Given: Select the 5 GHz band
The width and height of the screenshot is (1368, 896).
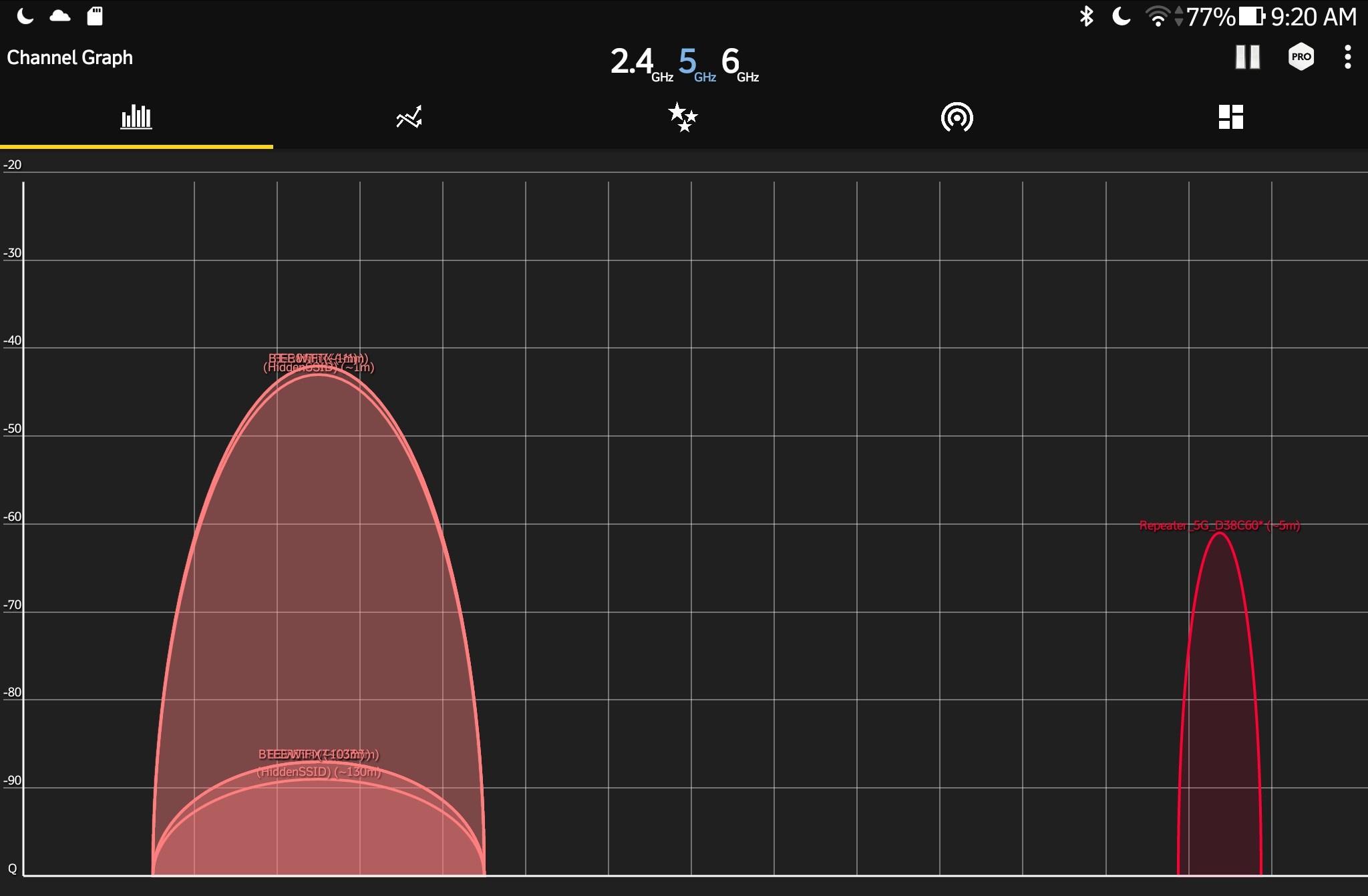Looking at the screenshot, I should [695, 63].
